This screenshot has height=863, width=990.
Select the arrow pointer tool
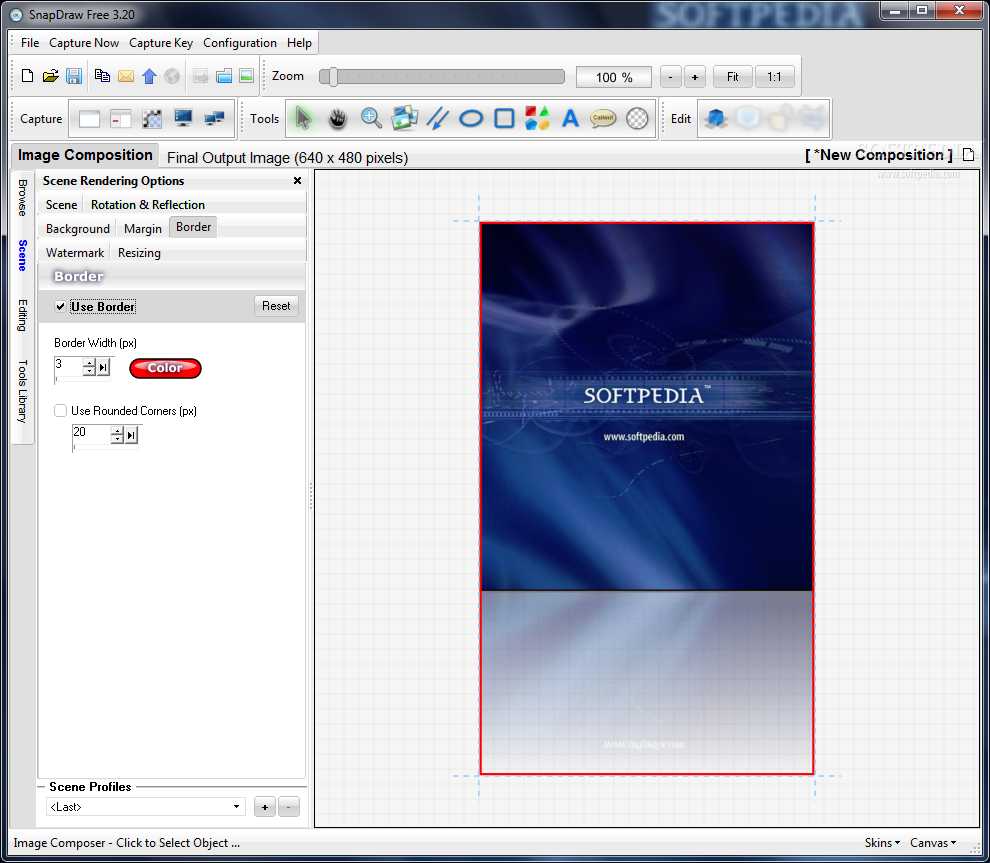[x=304, y=118]
